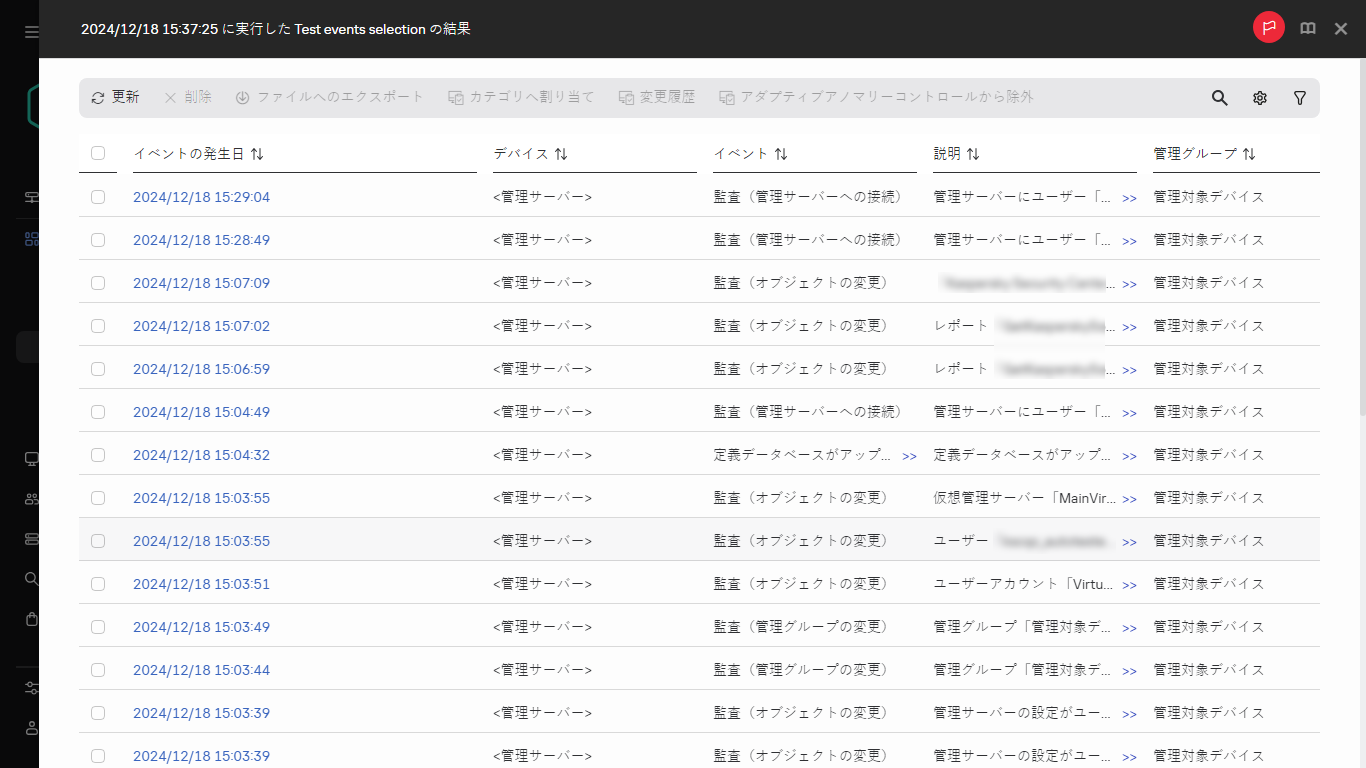Refresh the events list

[x=114, y=97]
